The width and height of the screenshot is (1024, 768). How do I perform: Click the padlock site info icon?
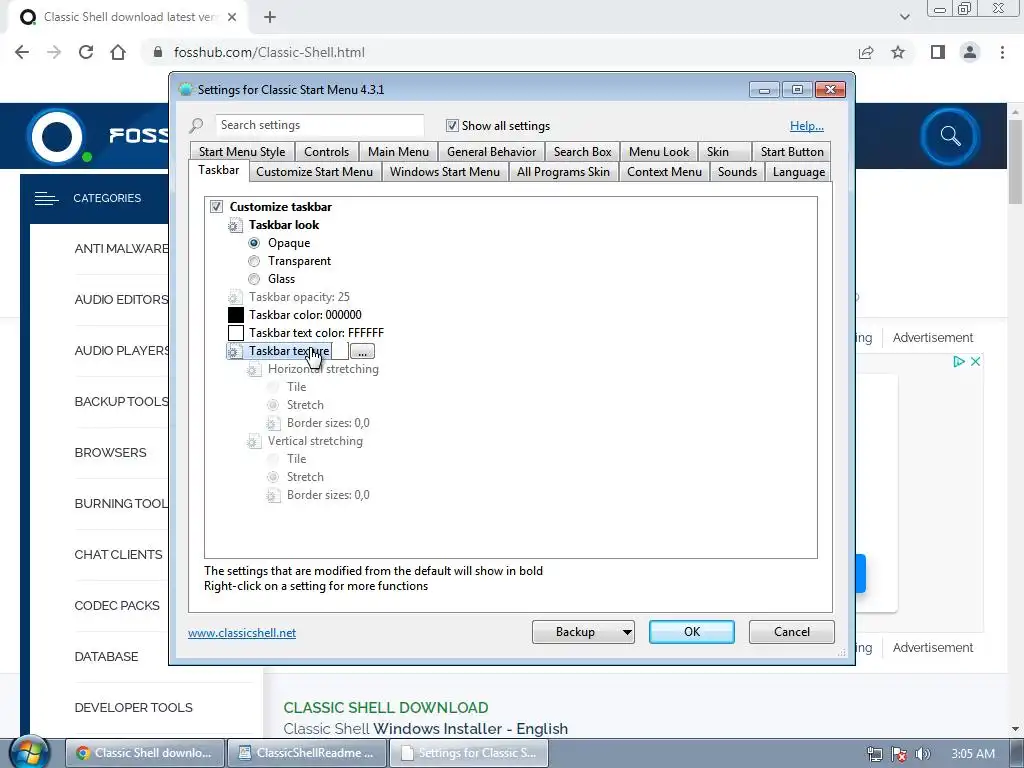click(x=157, y=52)
